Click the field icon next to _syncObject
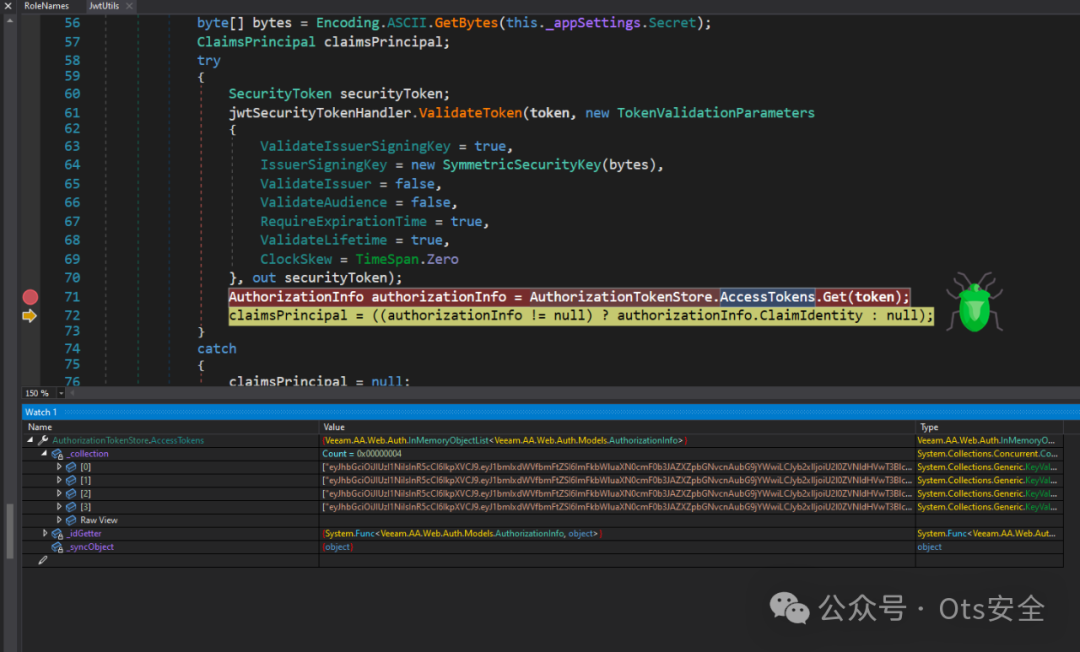The image size is (1080, 652). (57, 547)
